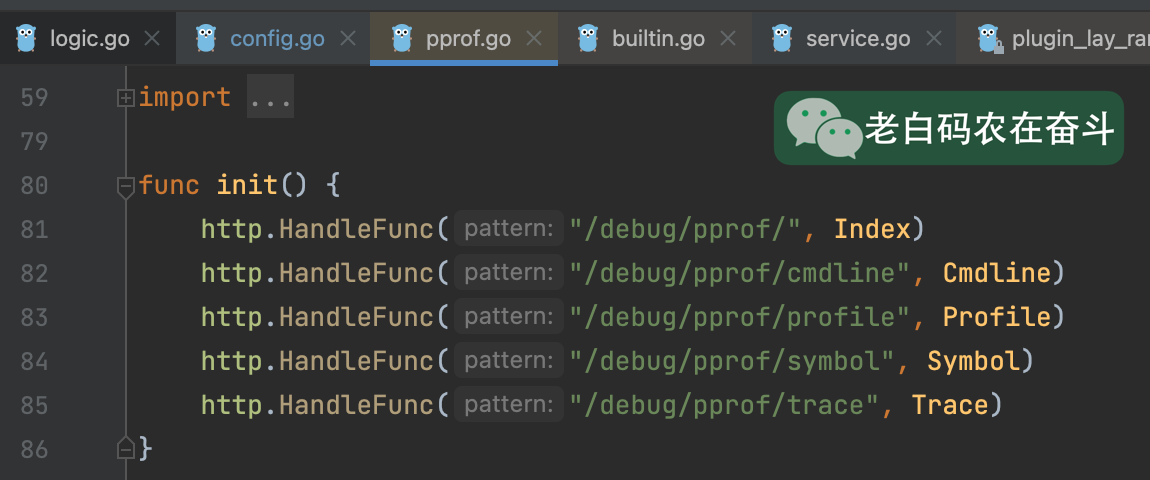This screenshot has width=1150, height=480.
Task: Switch to the logic.go tab
Action: click(x=89, y=39)
